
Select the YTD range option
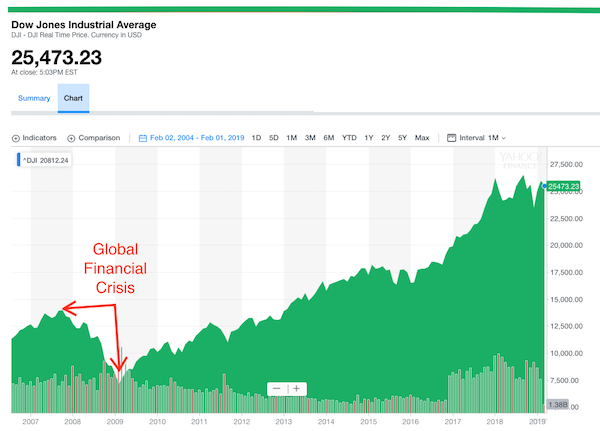[x=349, y=138]
